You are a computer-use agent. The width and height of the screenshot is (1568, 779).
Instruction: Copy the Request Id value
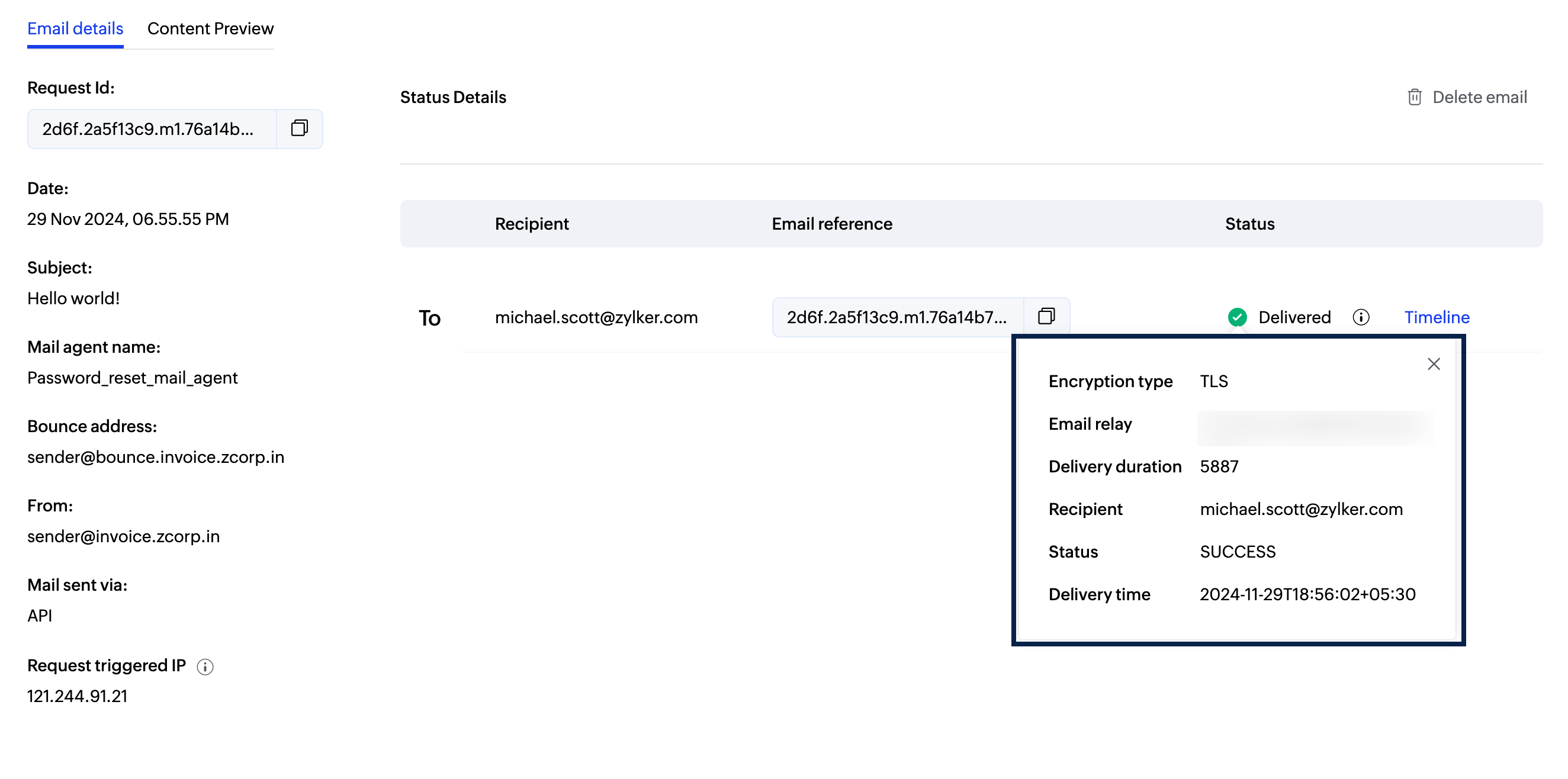click(299, 128)
